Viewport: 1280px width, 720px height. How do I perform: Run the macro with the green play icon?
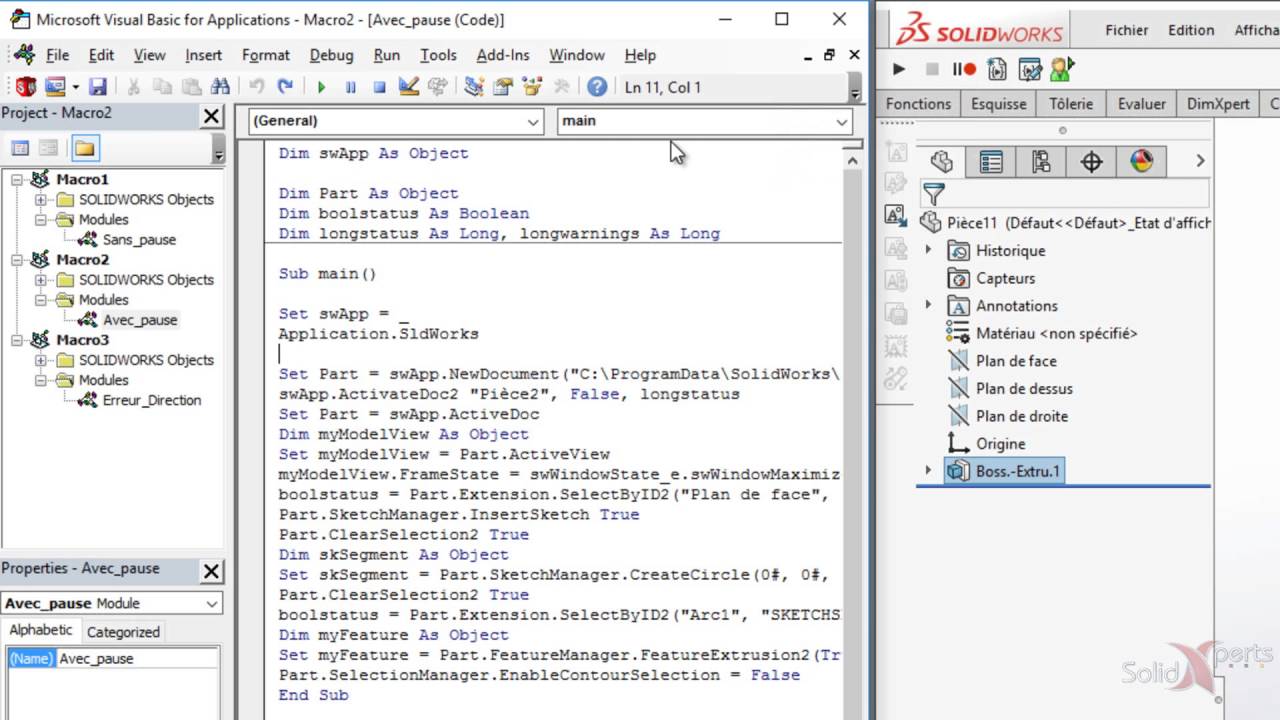click(x=321, y=87)
